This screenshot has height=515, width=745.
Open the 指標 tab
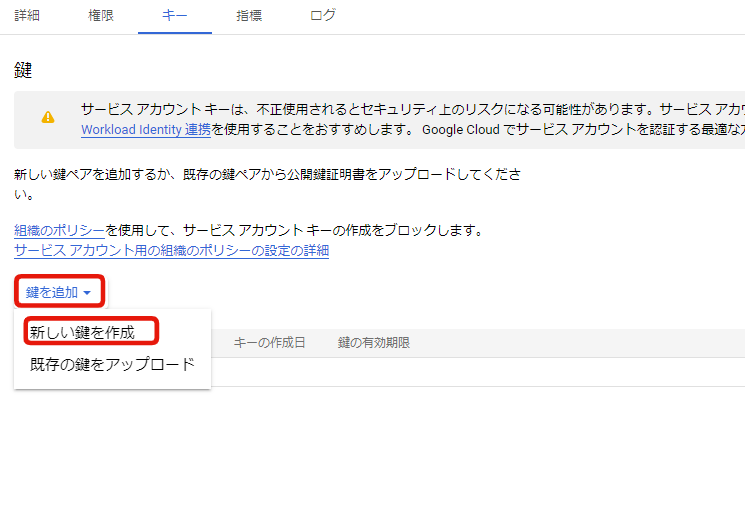point(249,16)
